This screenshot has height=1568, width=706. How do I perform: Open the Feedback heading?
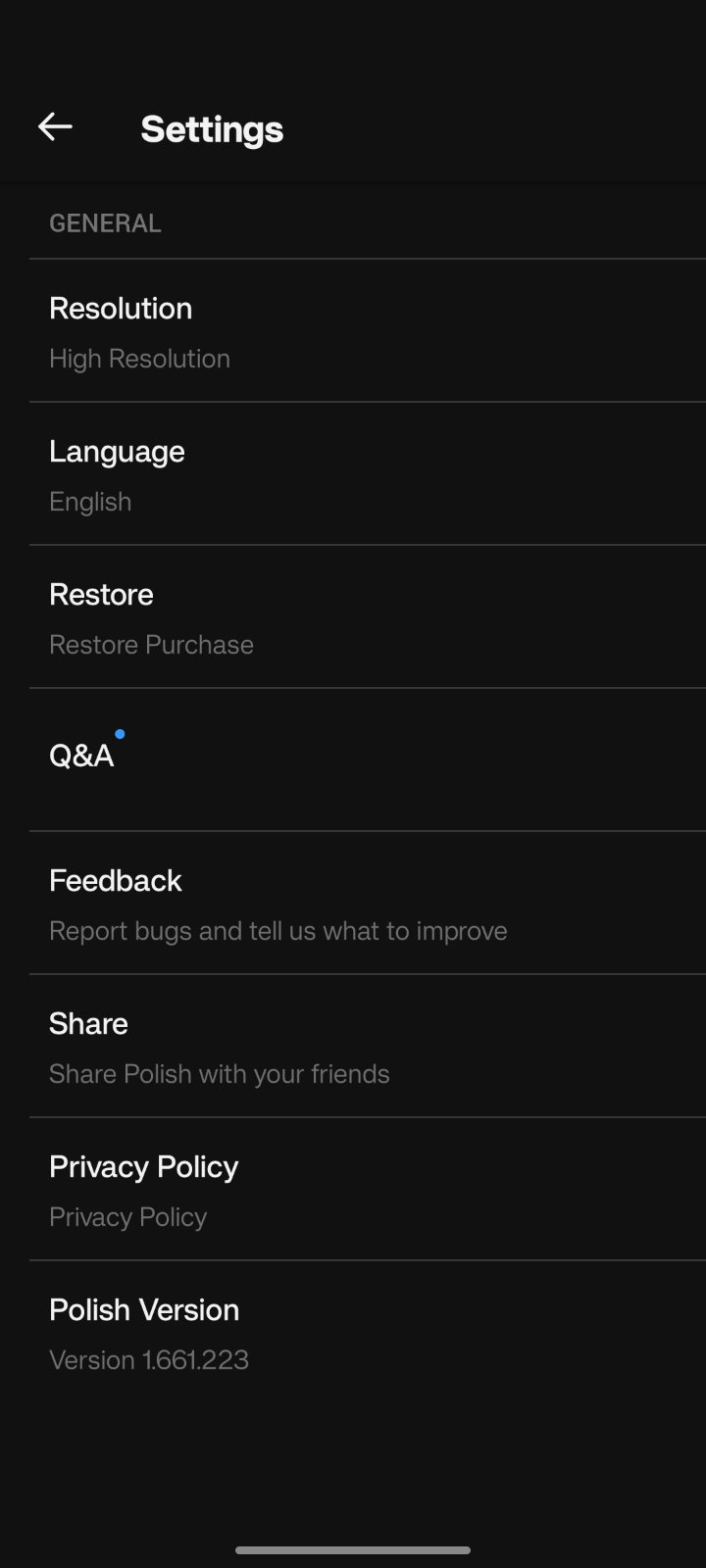tap(116, 881)
